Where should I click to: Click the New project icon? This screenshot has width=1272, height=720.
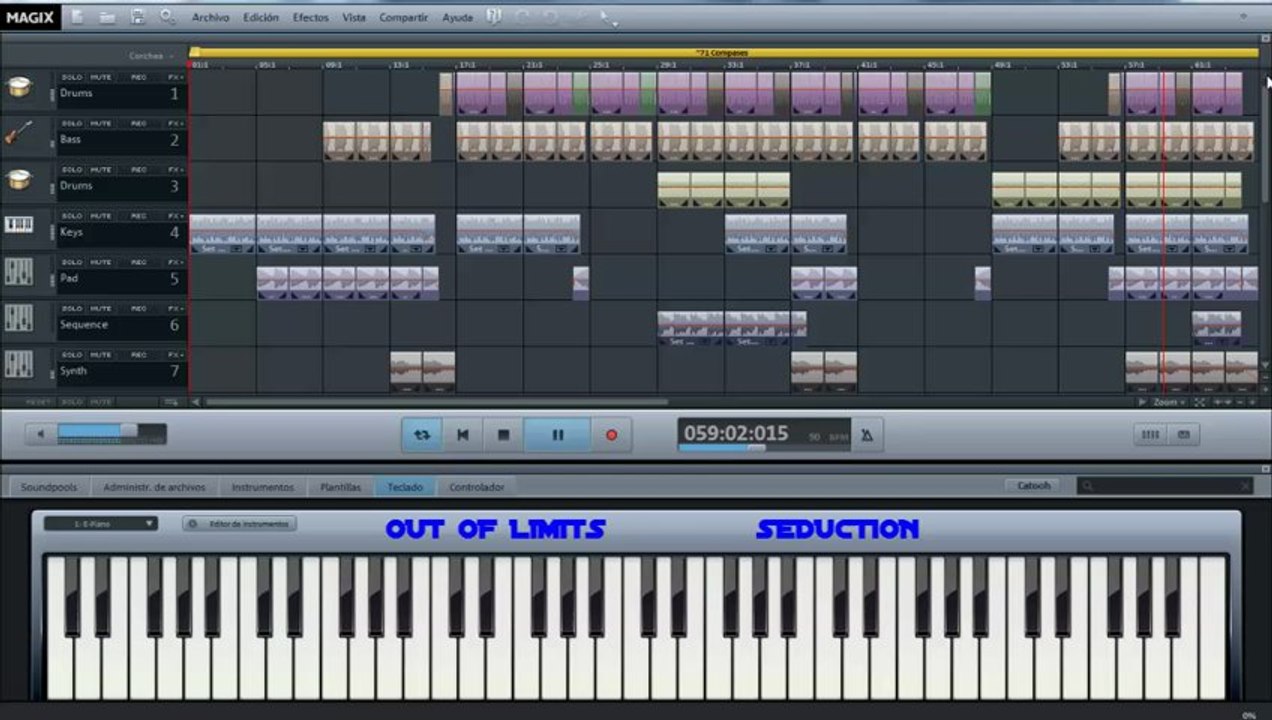[78, 17]
